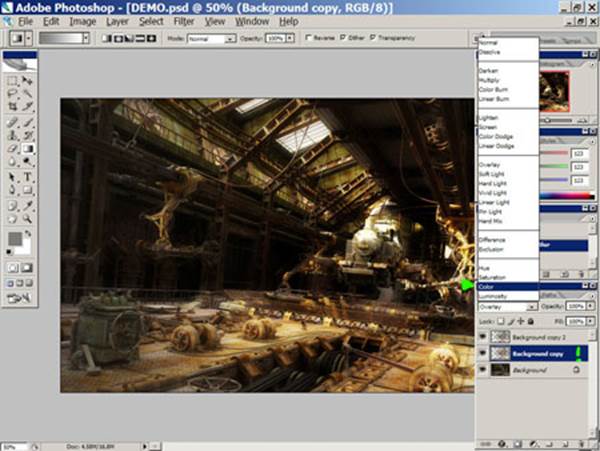The height and width of the screenshot is (451, 600).
Task: Select the Slice tool
Action: pyautogui.click(x=27, y=106)
